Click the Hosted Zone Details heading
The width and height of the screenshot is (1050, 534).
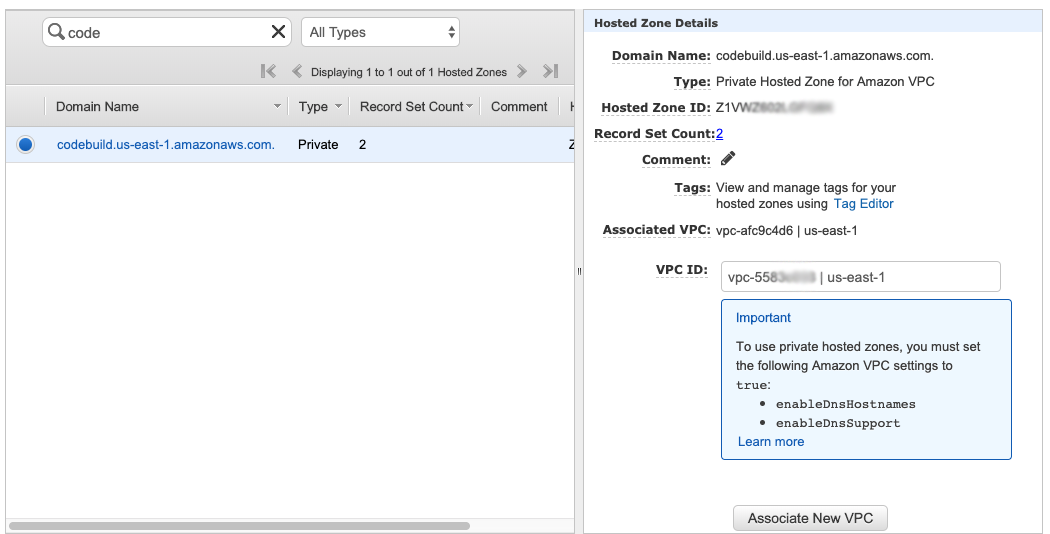tap(656, 23)
